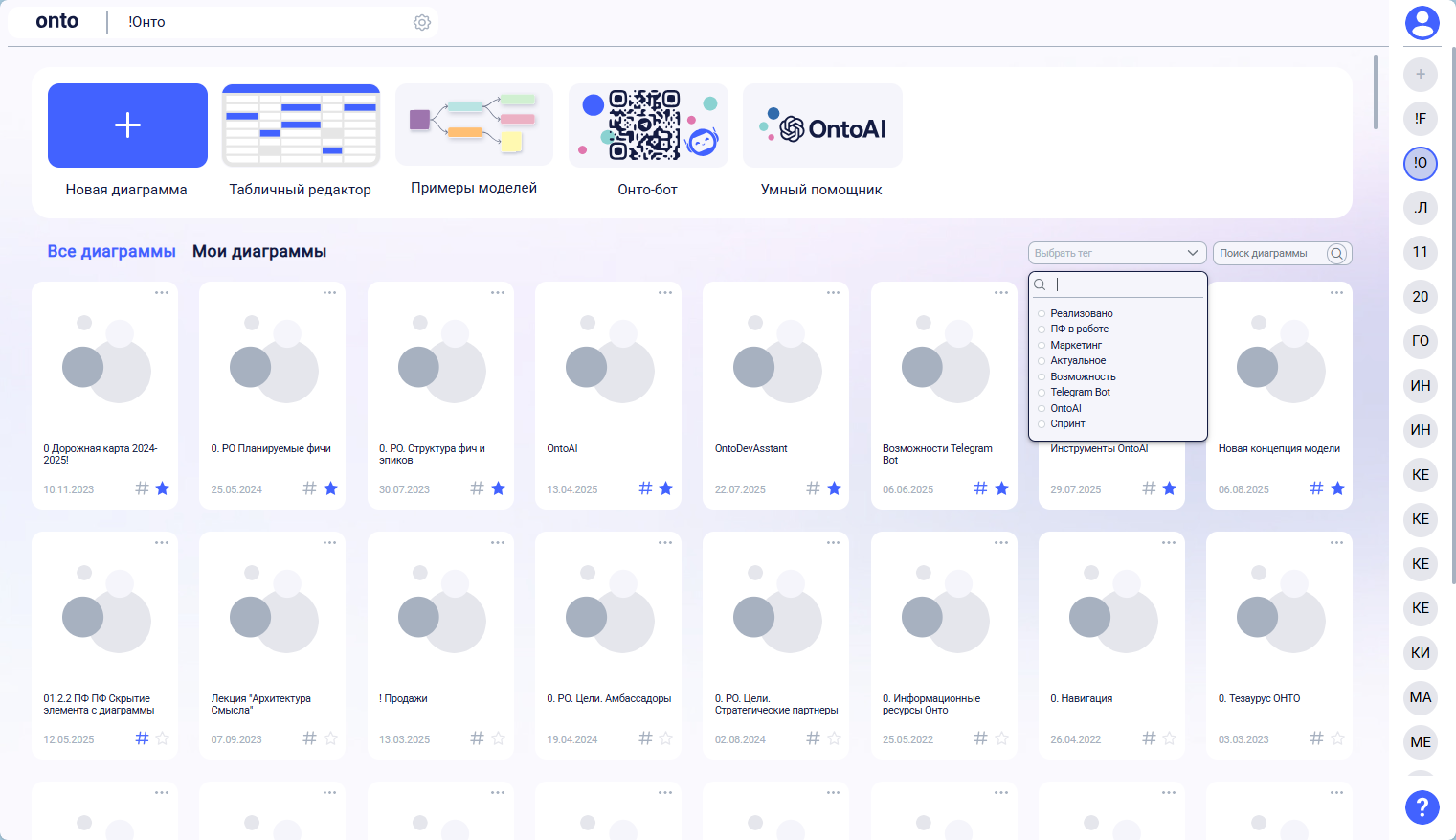Viewport: 1456px width, 840px height.
Task: Toggle favorite star on OntoAI card
Action: (666, 488)
